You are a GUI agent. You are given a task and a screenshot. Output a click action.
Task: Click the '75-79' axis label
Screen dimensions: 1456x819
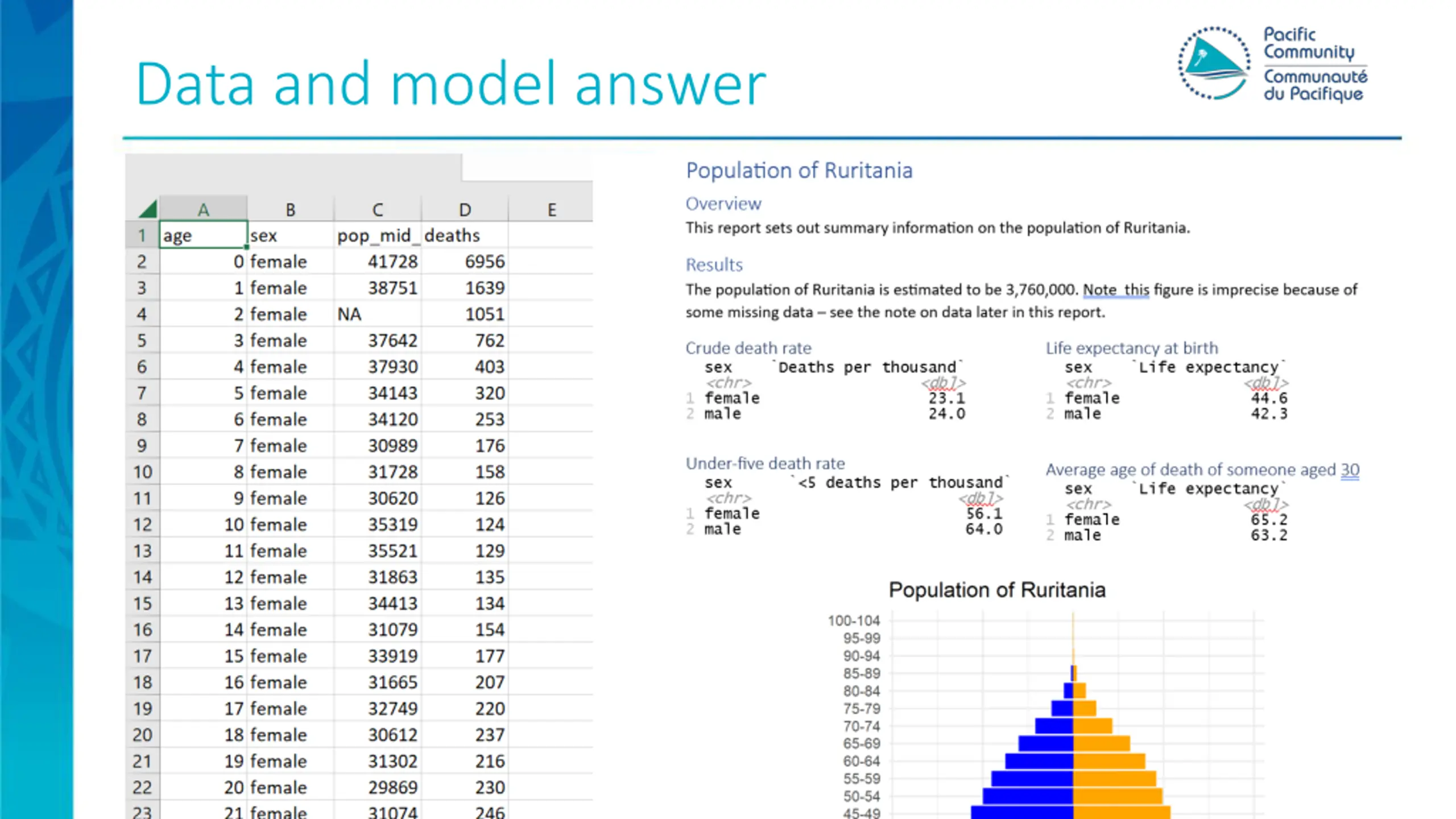pyautogui.click(x=862, y=709)
